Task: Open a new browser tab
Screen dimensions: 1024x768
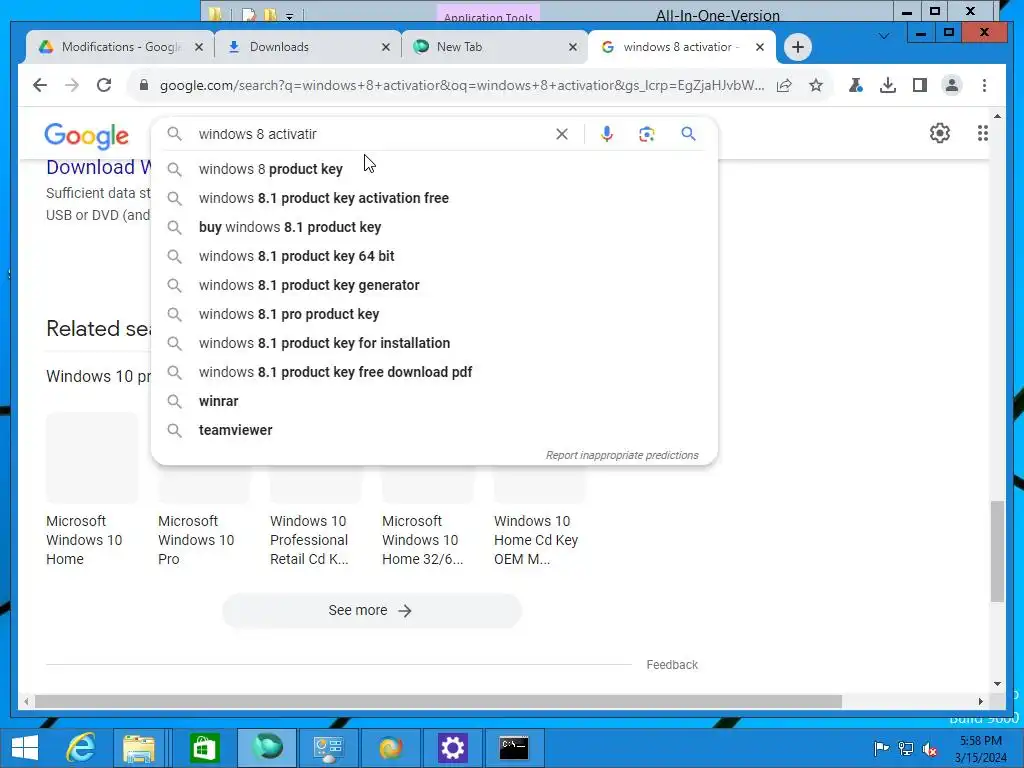Action: (x=797, y=47)
